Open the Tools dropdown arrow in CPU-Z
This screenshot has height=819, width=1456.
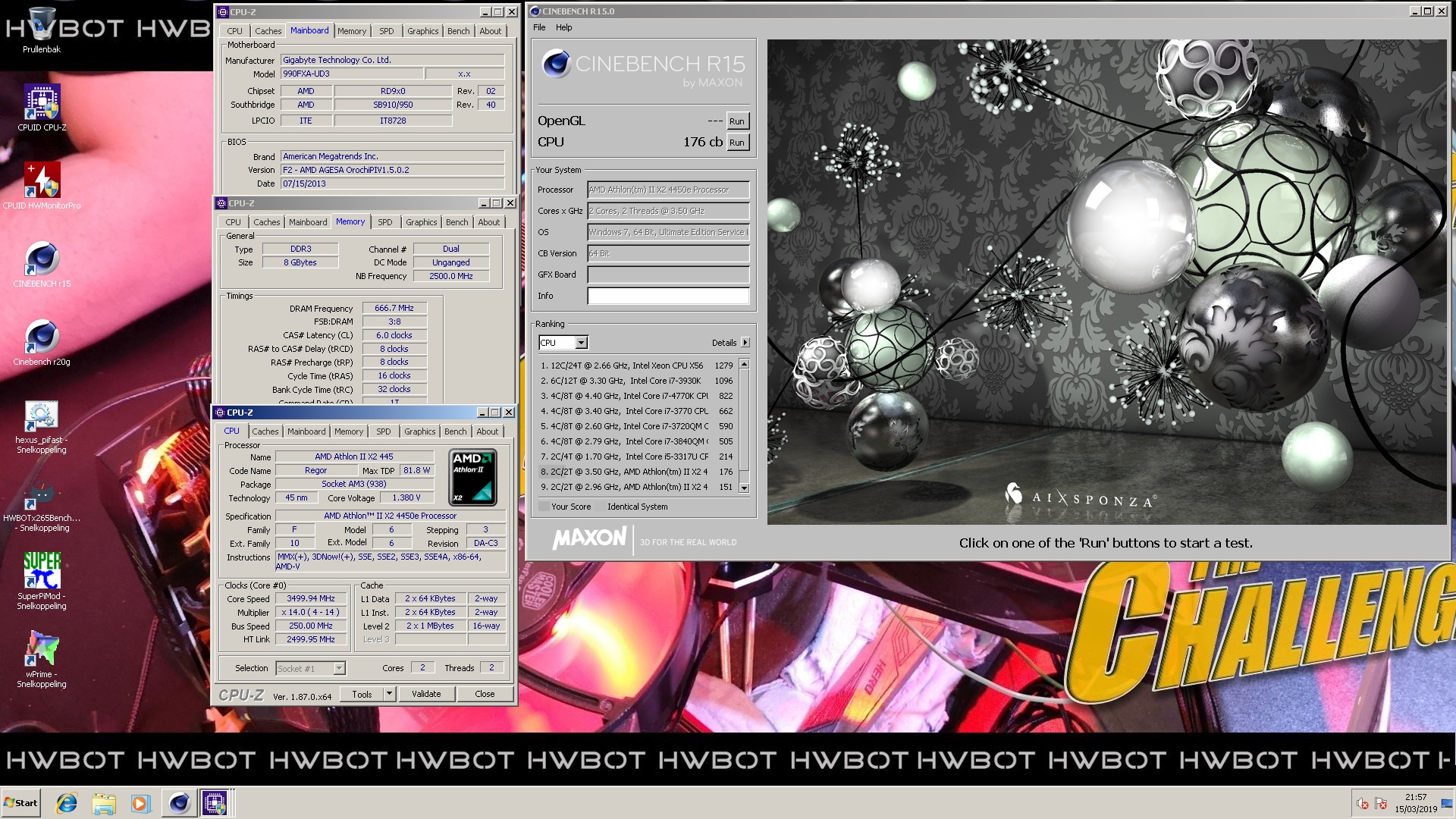coord(390,694)
